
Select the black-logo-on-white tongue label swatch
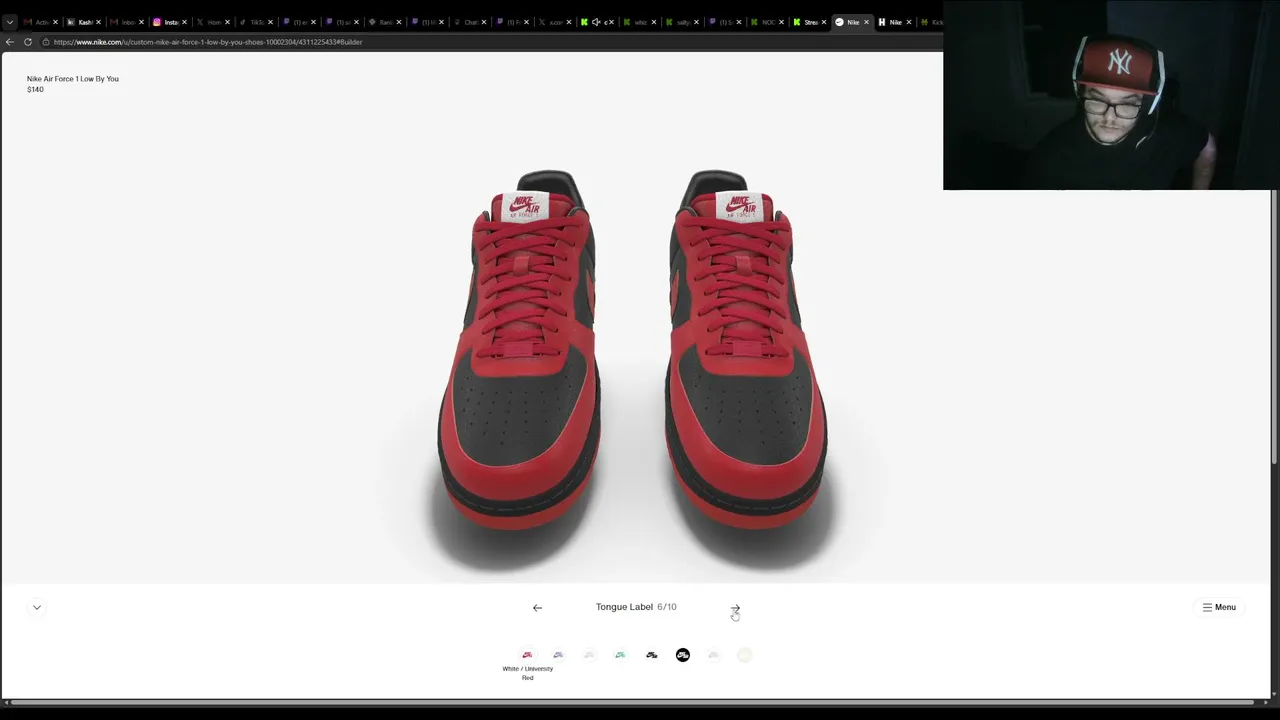click(651, 655)
